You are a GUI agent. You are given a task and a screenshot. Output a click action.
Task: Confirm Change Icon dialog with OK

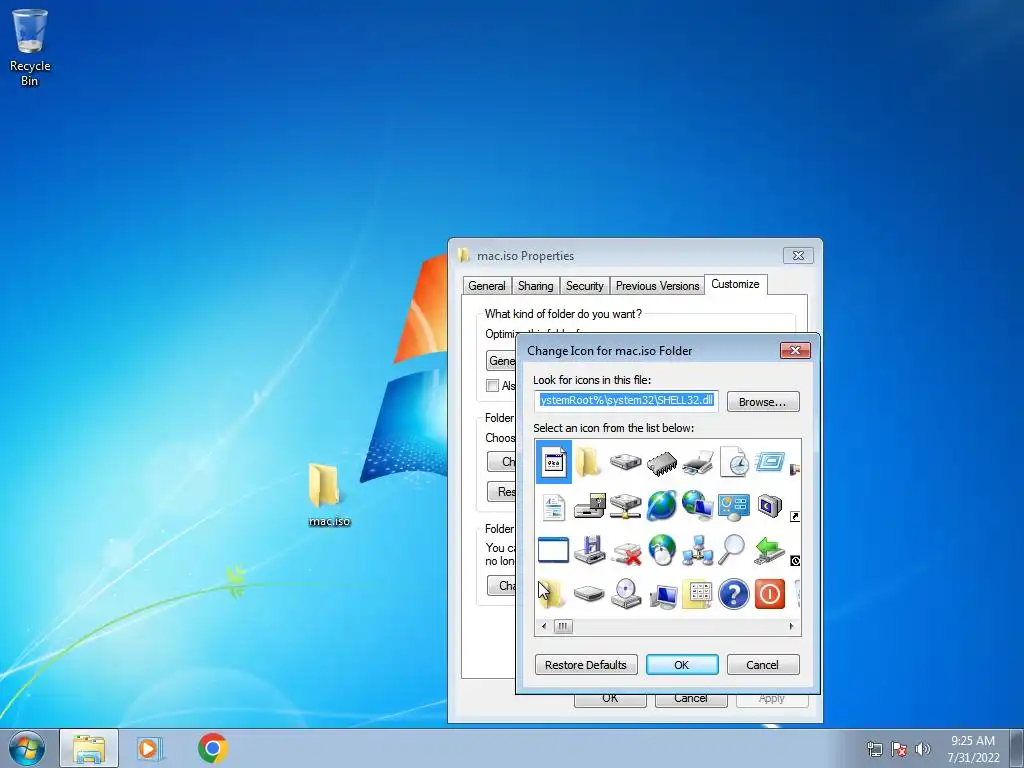coord(682,664)
